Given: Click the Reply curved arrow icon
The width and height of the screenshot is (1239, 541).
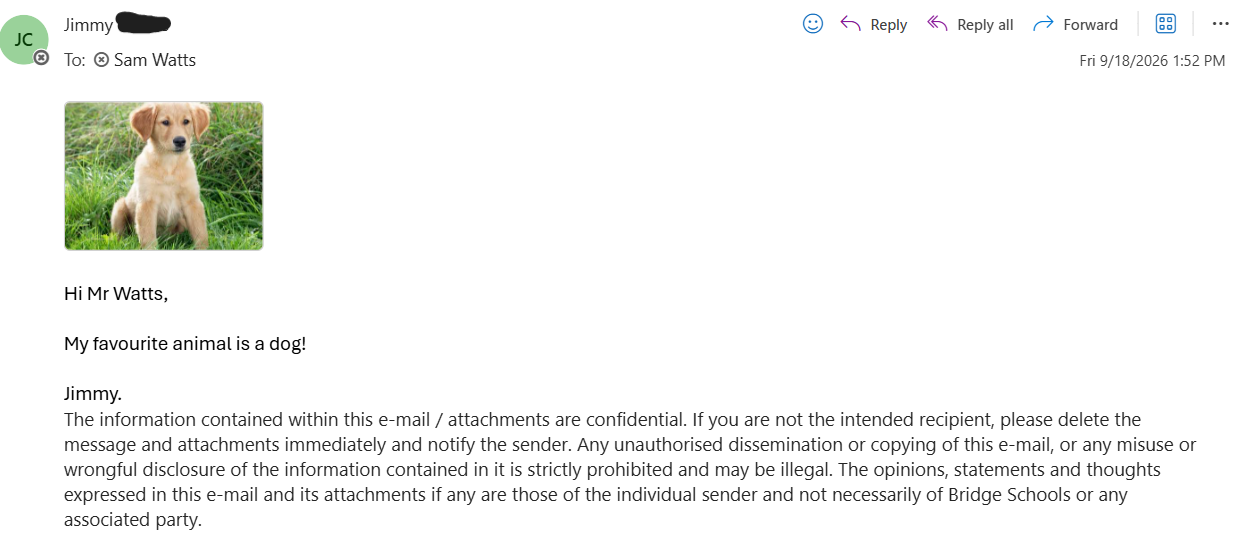Looking at the screenshot, I should [x=851, y=24].
